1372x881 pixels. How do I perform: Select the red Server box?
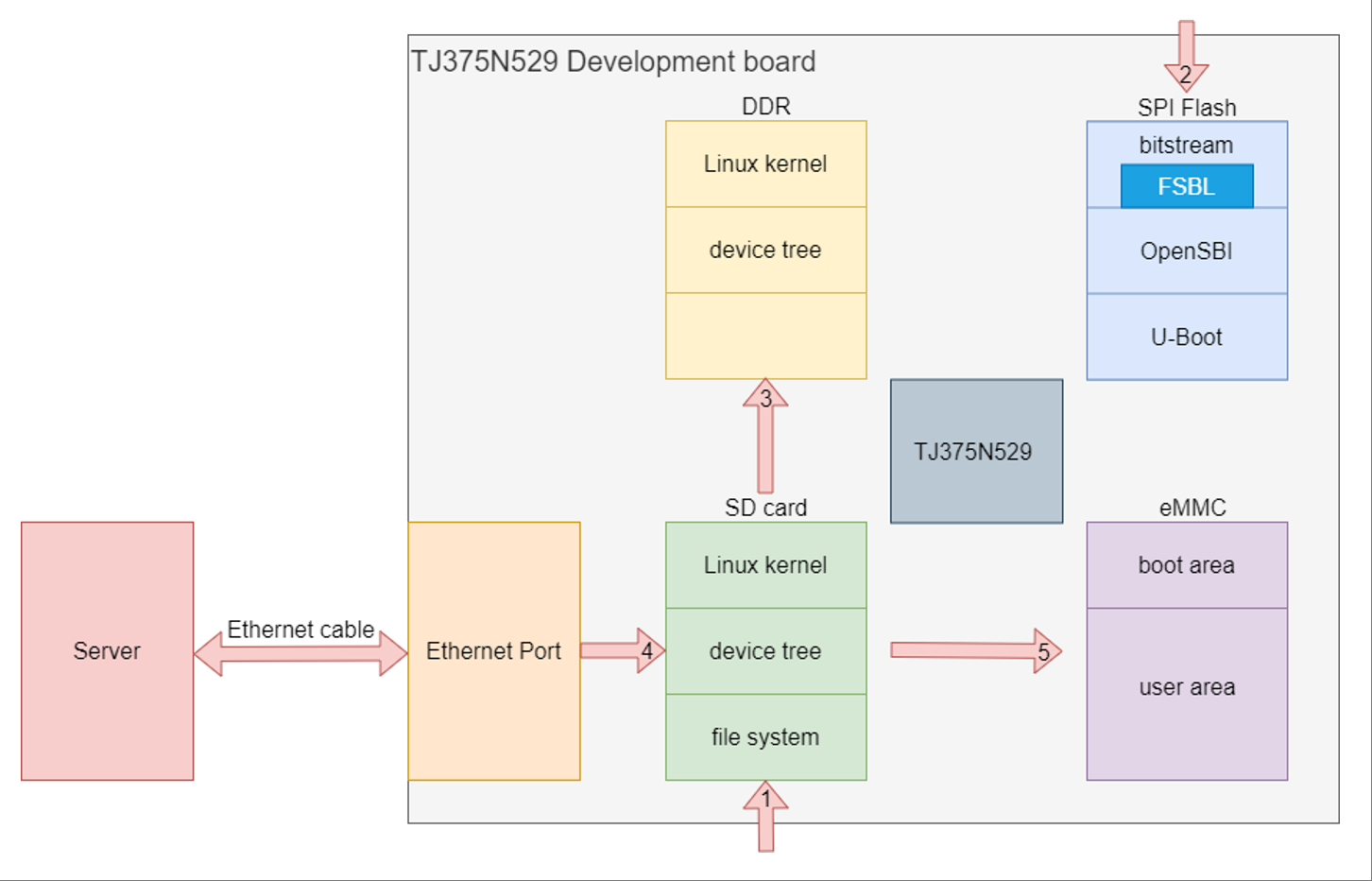point(107,650)
